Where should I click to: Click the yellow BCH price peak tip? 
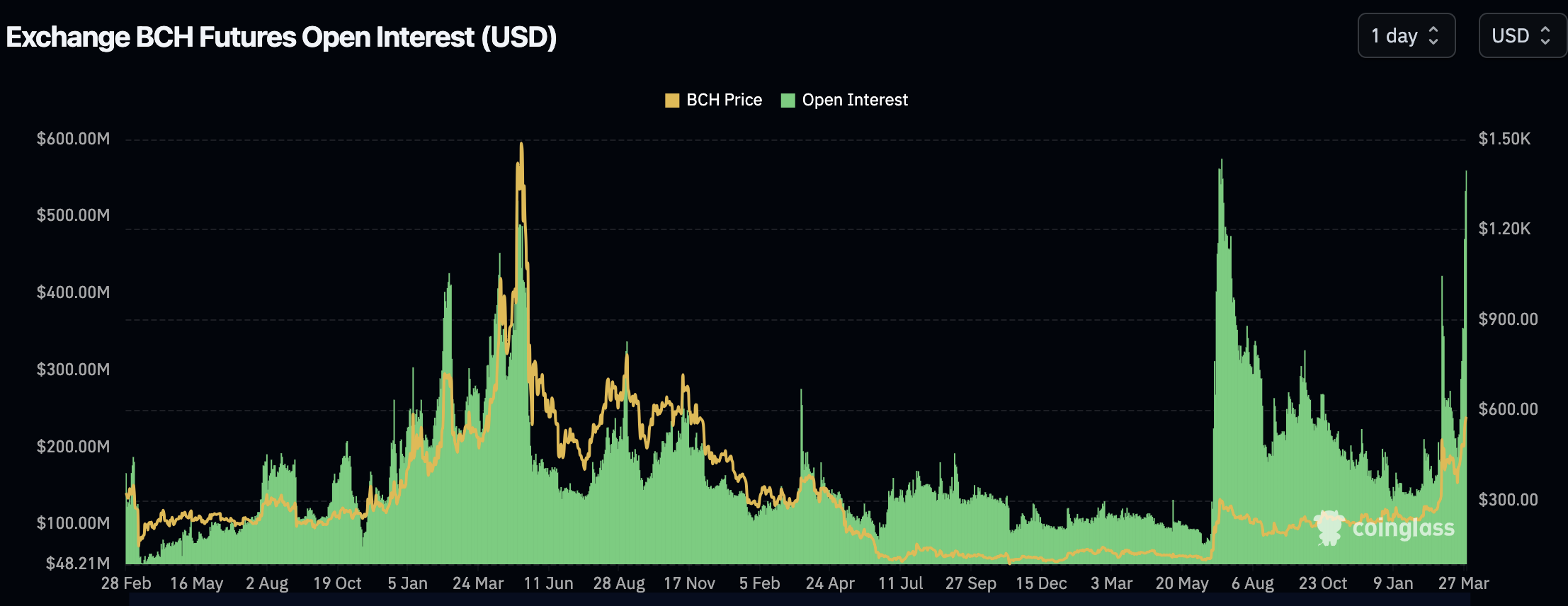click(x=521, y=144)
